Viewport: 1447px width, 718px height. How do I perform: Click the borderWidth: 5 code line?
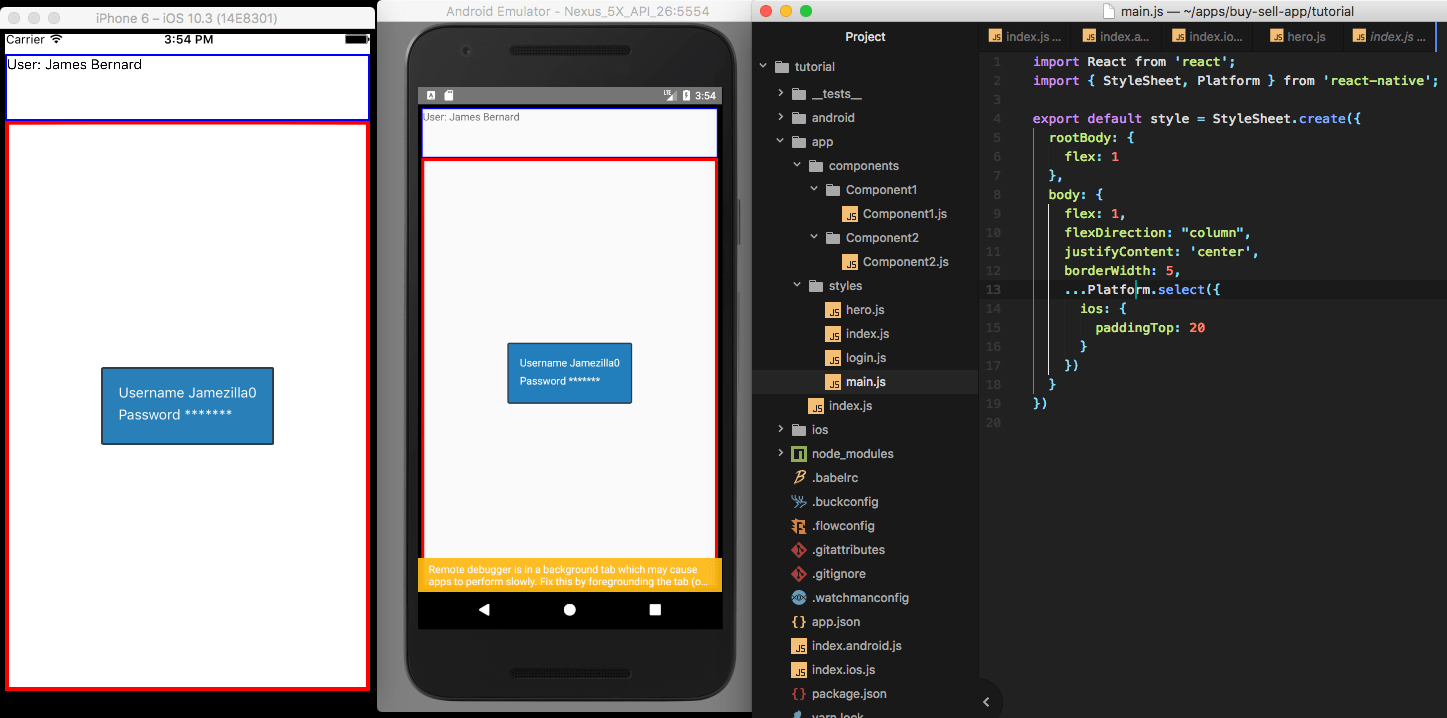coord(1122,271)
